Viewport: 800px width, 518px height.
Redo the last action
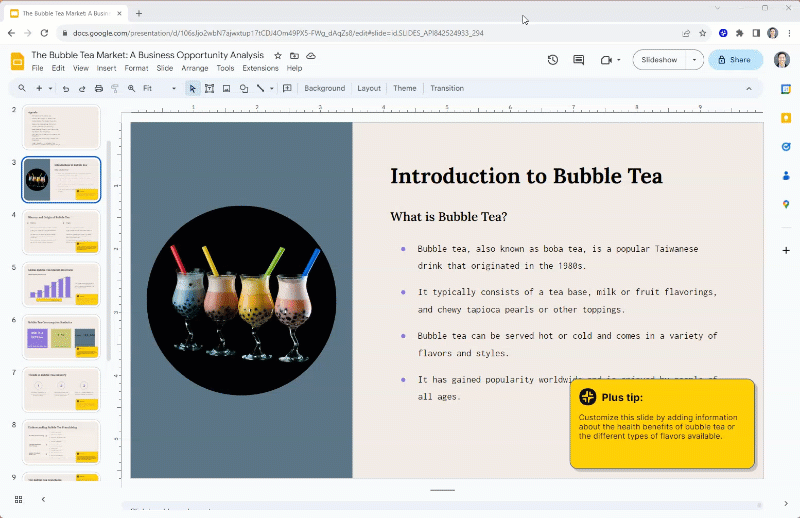click(82, 88)
